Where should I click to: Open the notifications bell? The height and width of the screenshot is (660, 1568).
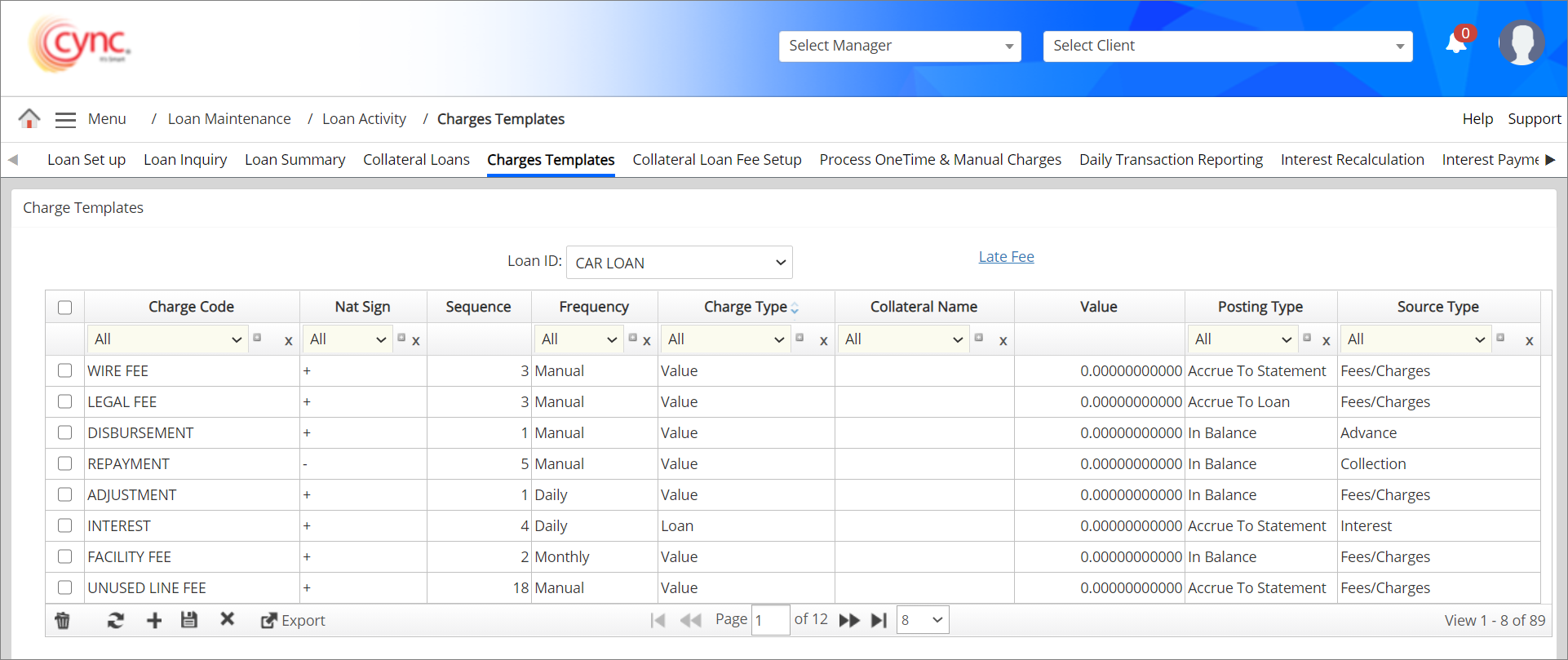coord(1456,43)
